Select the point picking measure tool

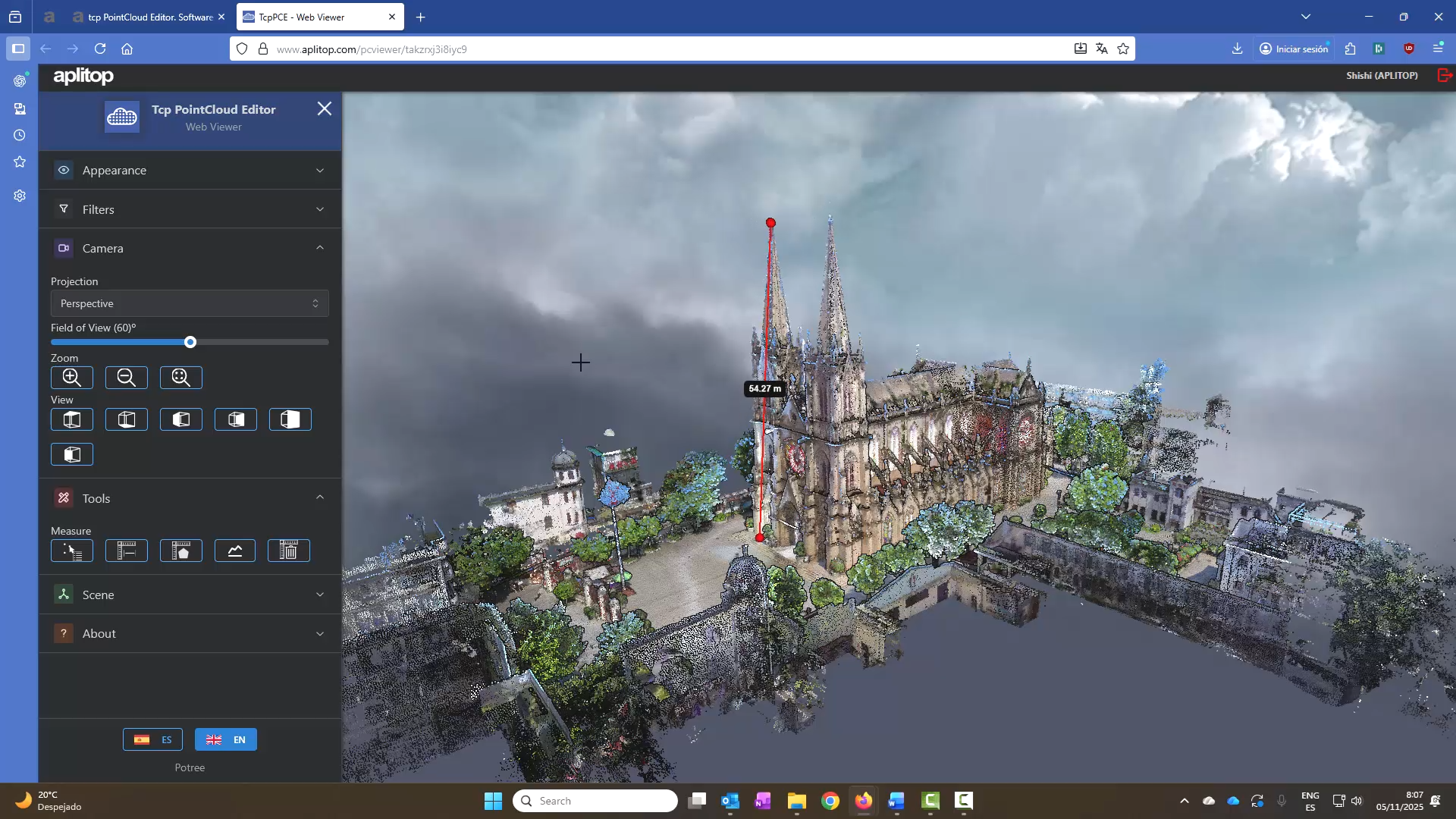tap(71, 551)
